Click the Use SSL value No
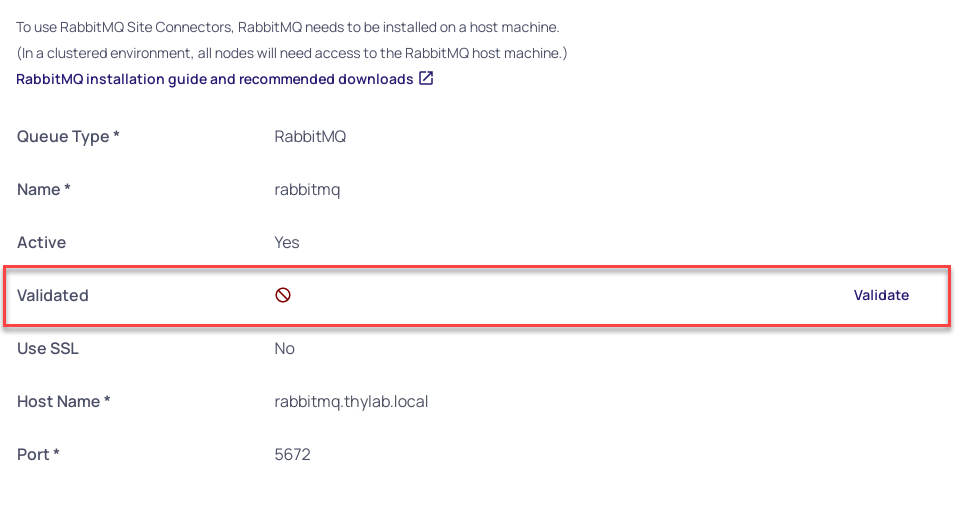973x510 pixels. [x=285, y=349]
